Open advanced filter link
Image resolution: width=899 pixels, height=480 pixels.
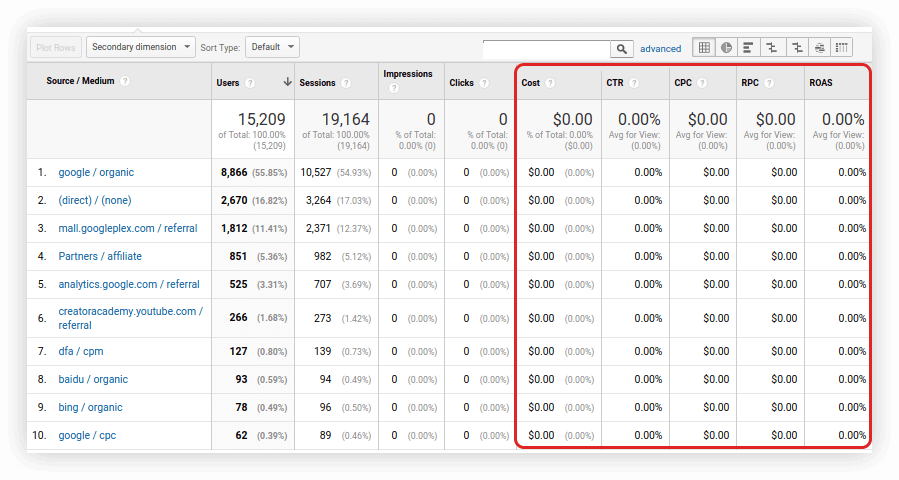tap(660, 48)
